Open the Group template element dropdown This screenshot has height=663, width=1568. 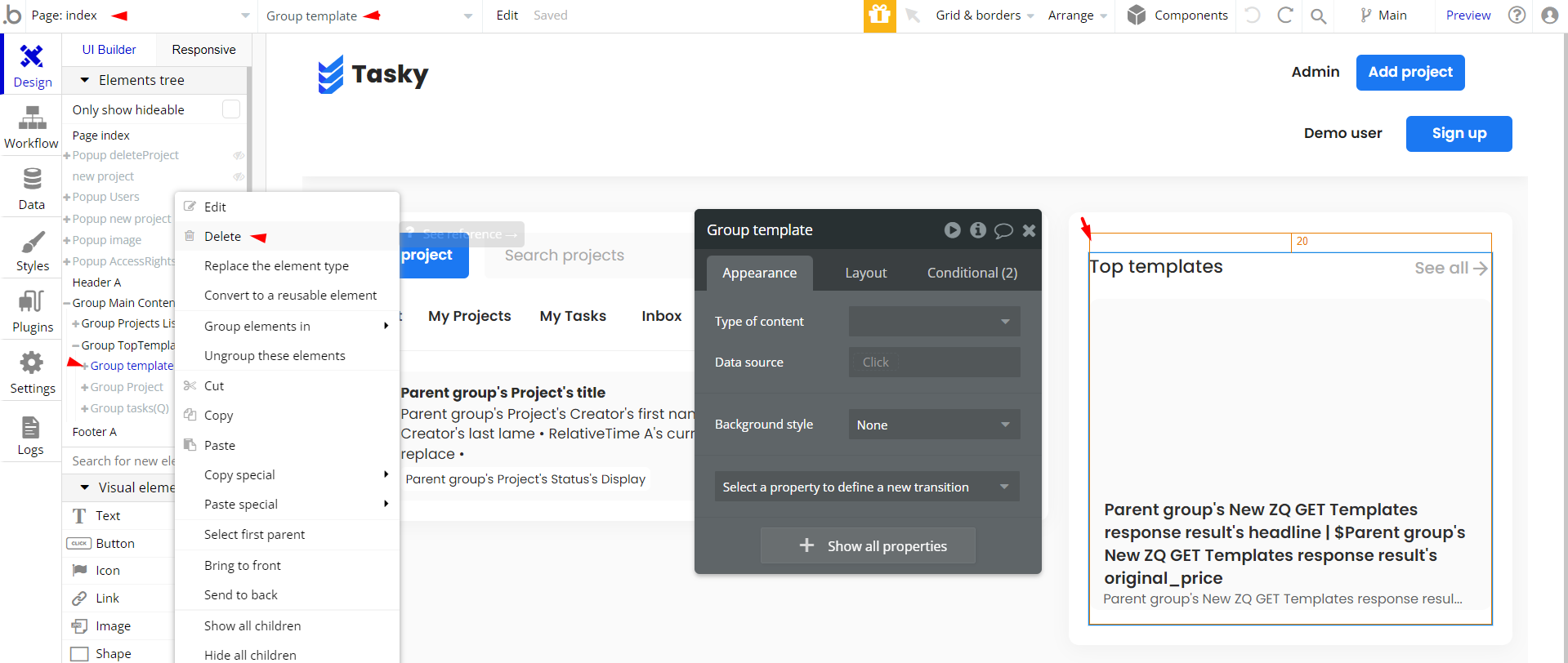tap(369, 16)
